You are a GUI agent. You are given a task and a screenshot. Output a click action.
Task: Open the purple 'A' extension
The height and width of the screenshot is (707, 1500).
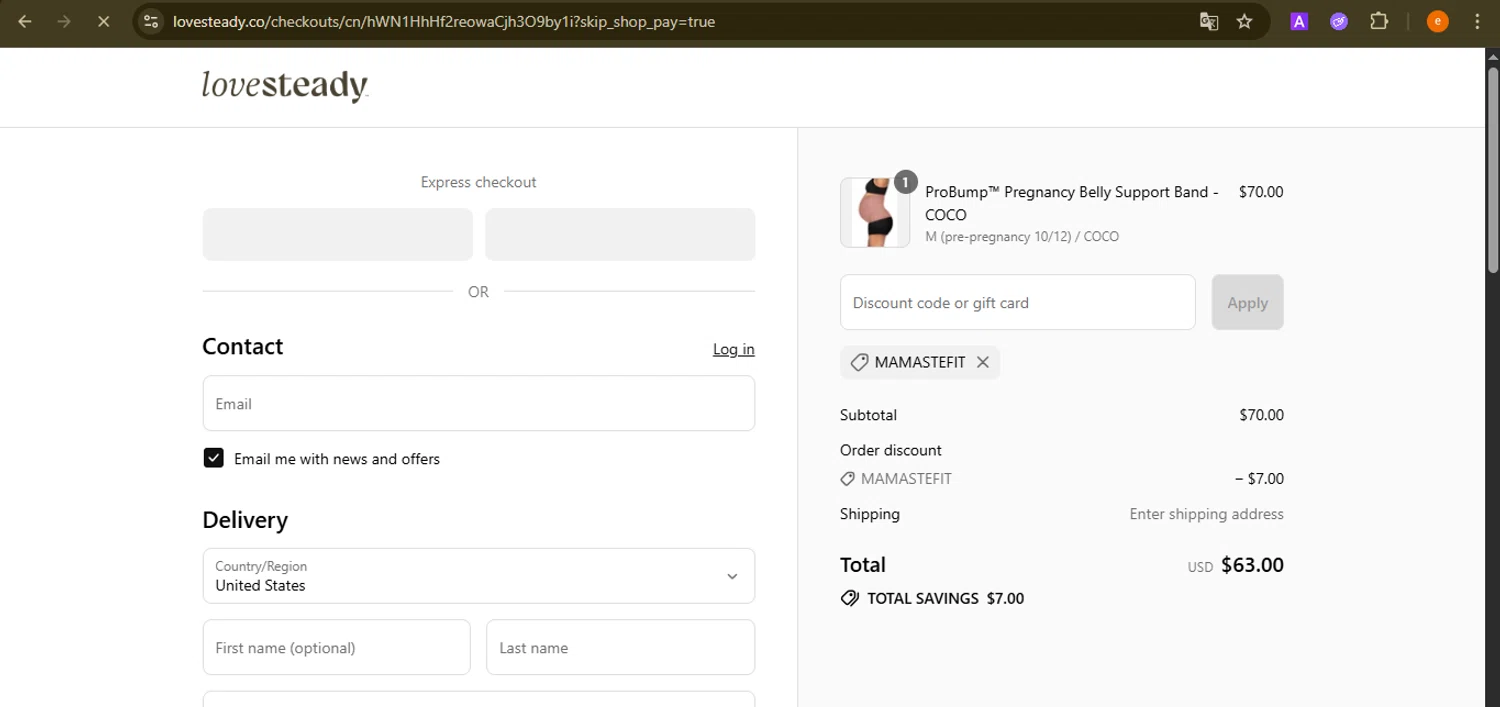click(x=1299, y=21)
